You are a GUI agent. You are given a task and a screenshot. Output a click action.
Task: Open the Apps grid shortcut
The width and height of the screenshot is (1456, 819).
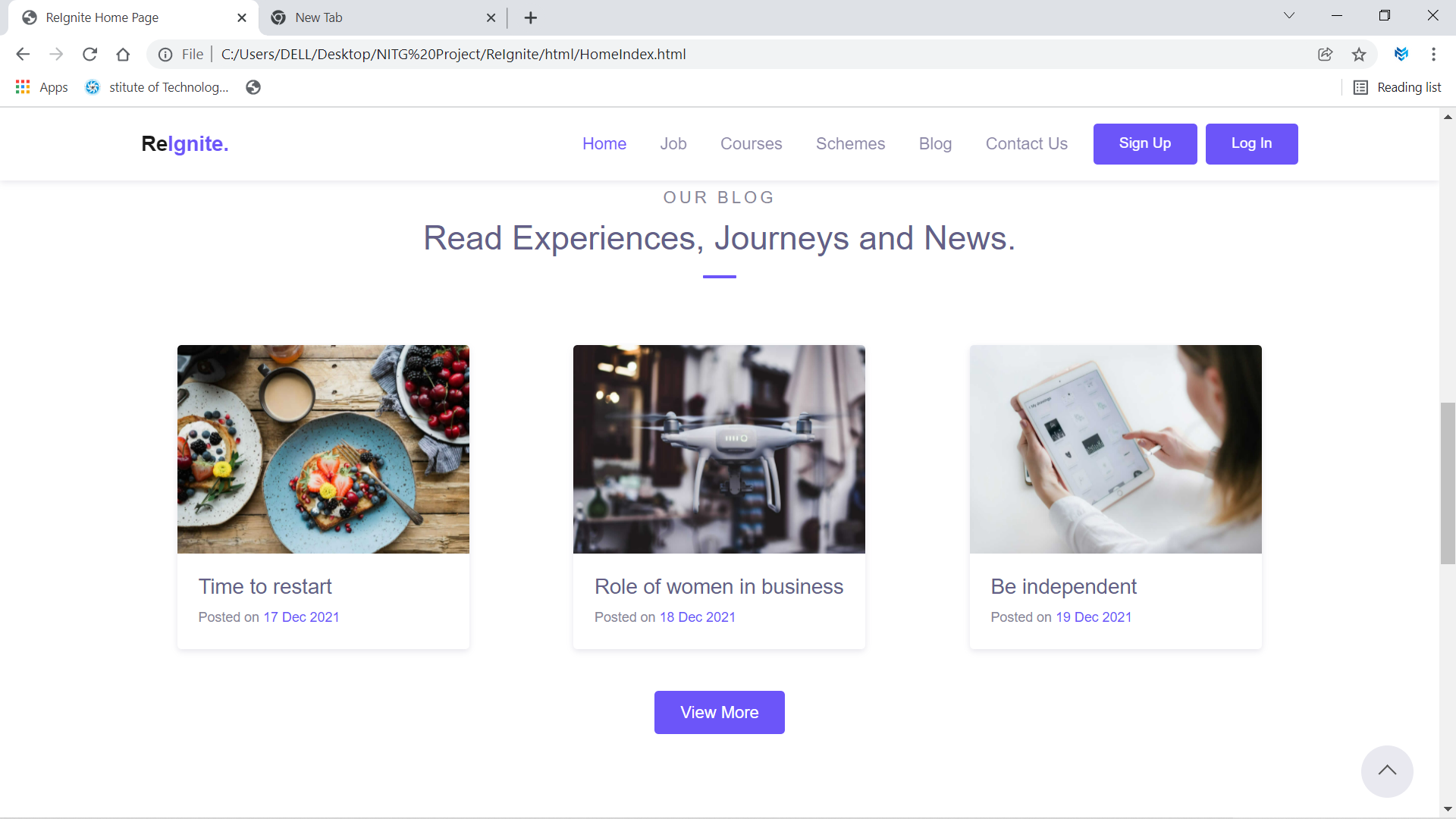pos(42,87)
